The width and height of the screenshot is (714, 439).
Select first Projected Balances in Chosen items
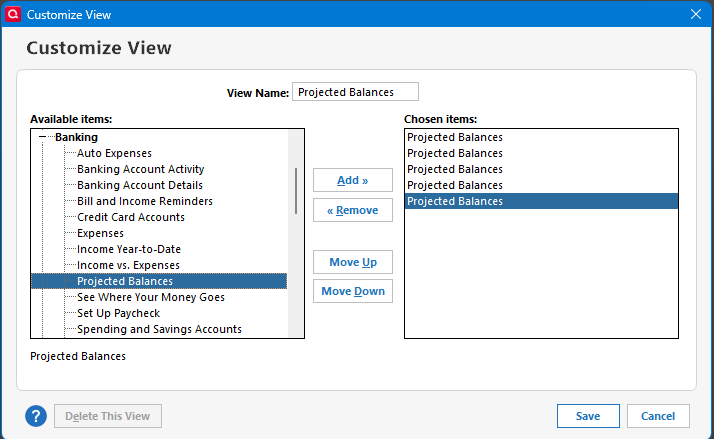[x=455, y=137]
